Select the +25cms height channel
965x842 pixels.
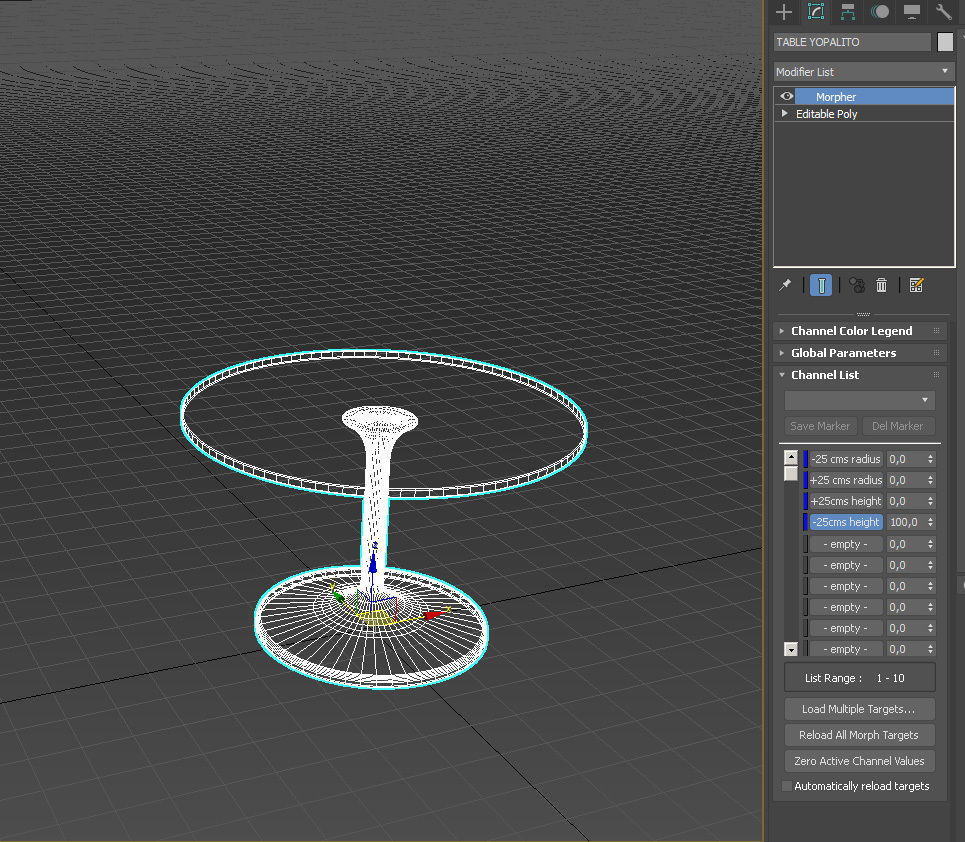[x=846, y=501]
